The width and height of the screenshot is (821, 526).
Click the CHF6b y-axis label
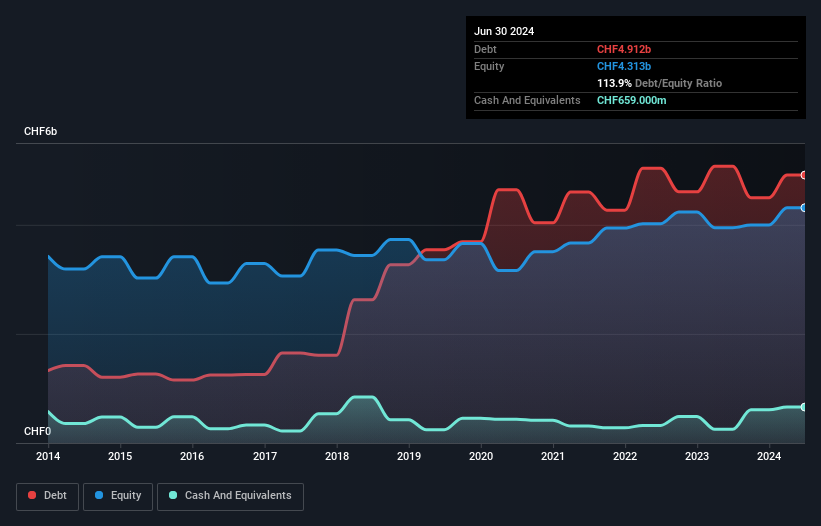click(40, 131)
